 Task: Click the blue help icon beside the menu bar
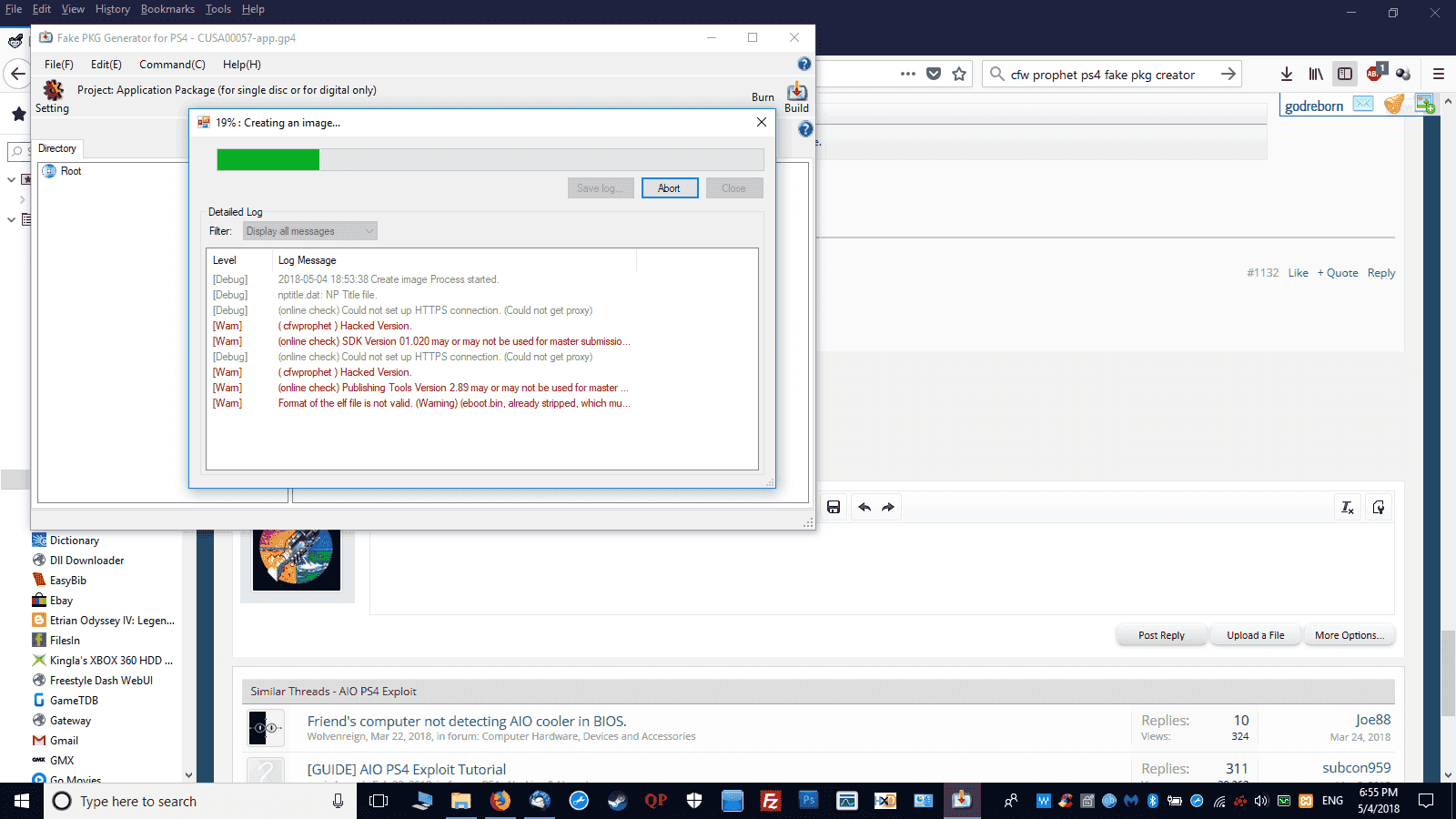pyautogui.click(x=804, y=64)
